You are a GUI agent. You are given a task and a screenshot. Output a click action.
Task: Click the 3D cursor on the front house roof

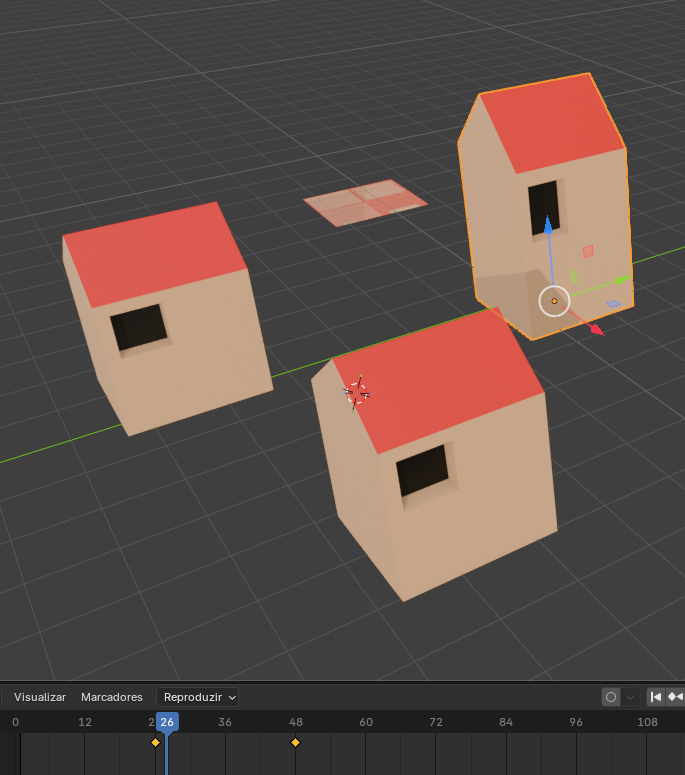click(x=356, y=393)
